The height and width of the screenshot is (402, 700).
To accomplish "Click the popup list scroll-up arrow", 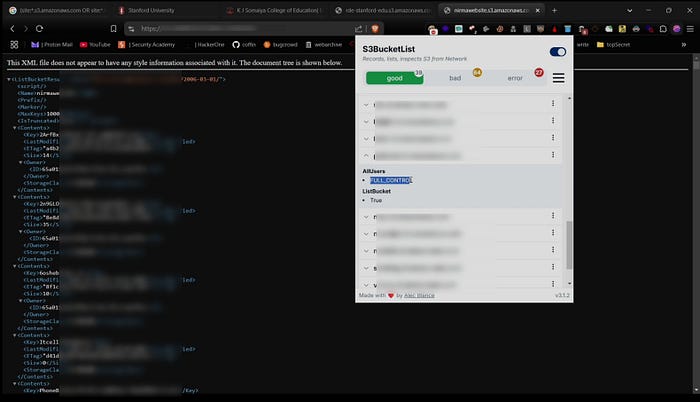I will pyautogui.click(x=569, y=98).
